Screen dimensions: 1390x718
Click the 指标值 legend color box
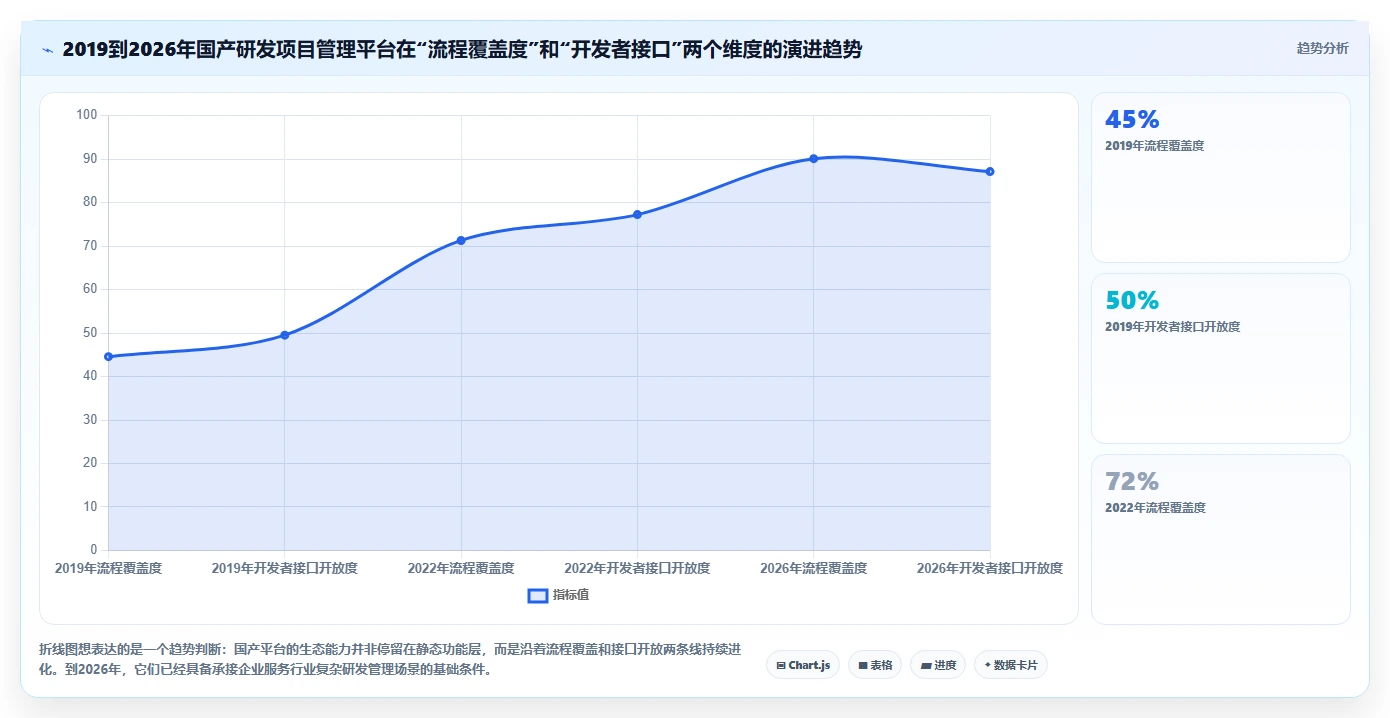pyautogui.click(x=537, y=595)
